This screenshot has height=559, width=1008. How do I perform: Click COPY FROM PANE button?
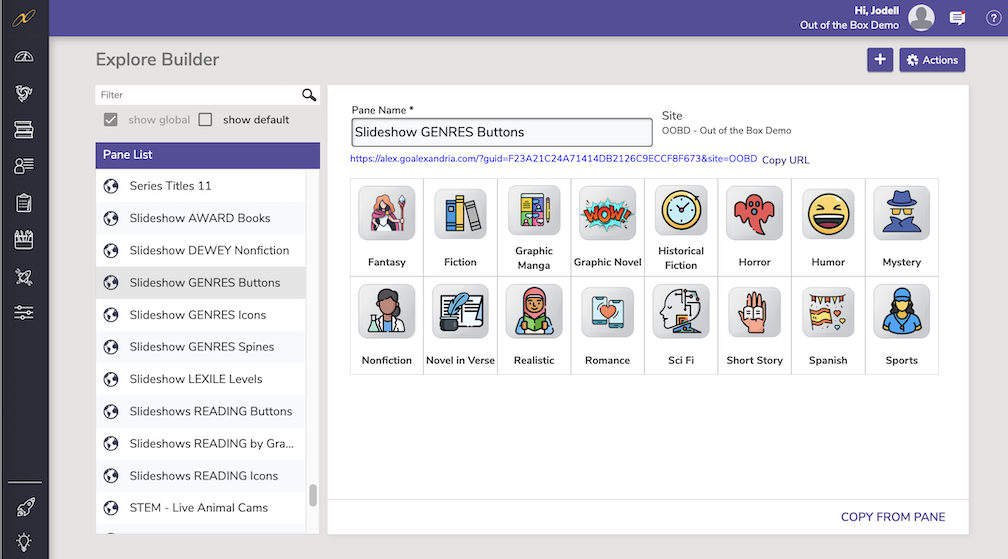(x=892, y=517)
